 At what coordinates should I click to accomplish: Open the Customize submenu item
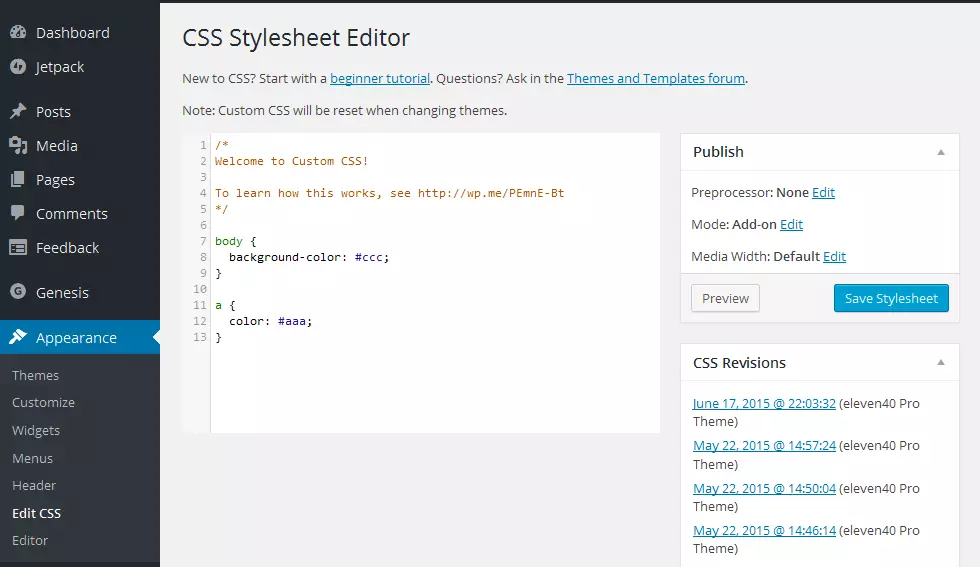[43, 403]
